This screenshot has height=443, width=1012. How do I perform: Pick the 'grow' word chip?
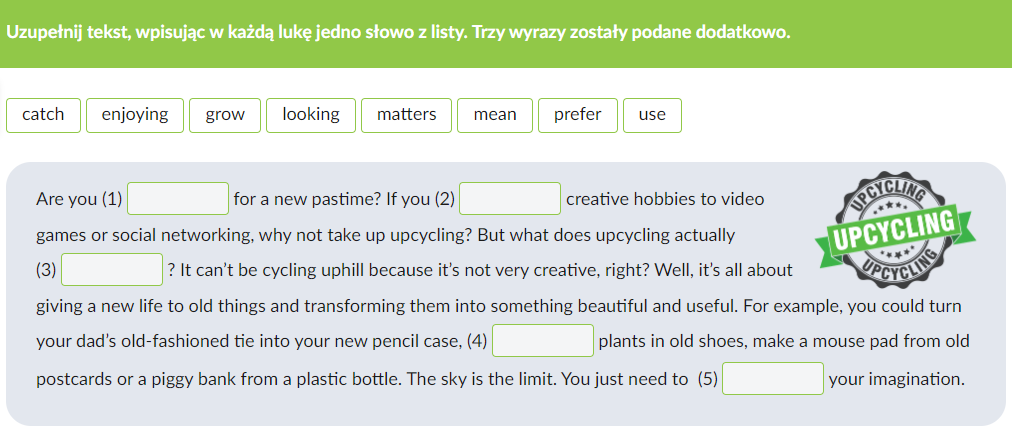coord(225,115)
